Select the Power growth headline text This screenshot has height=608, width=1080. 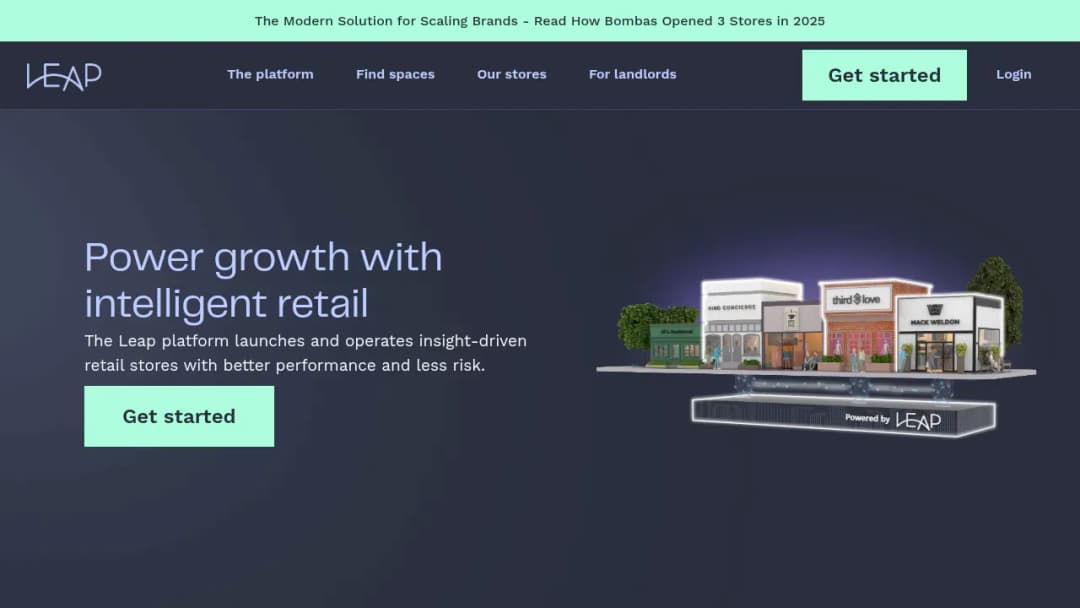tap(263, 280)
